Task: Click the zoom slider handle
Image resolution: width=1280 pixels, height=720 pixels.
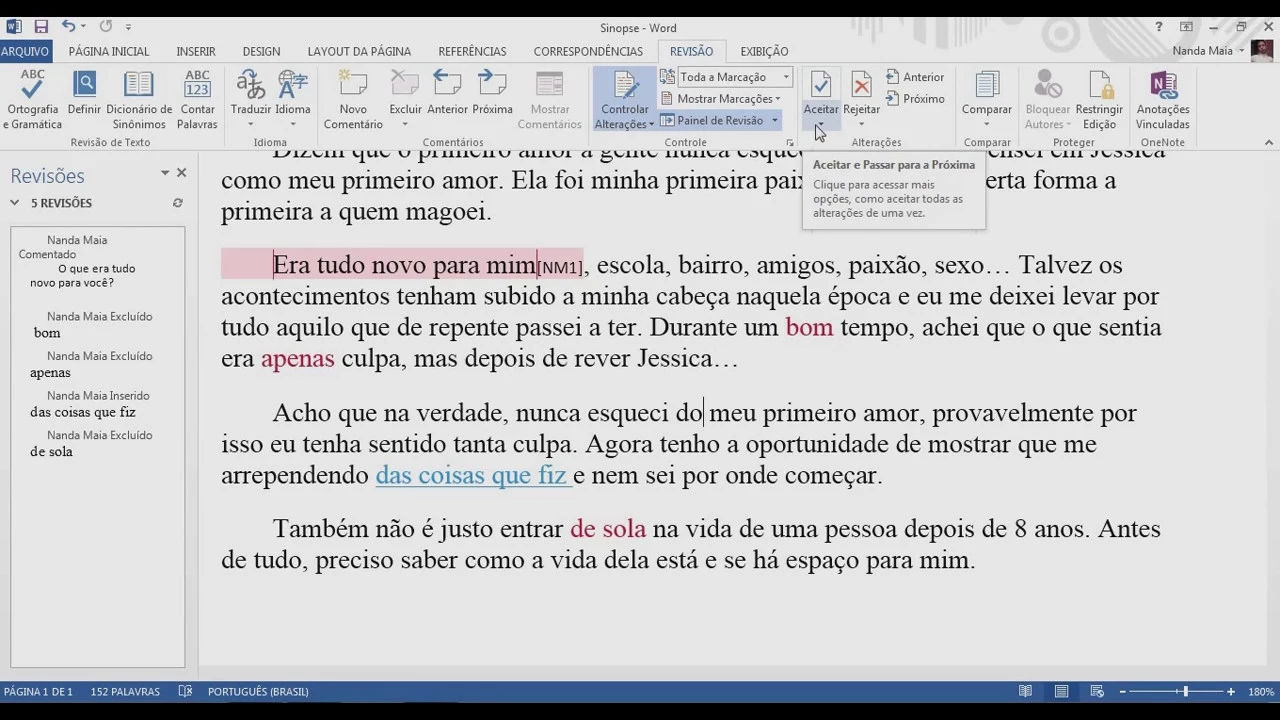Action: [1186, 691]
